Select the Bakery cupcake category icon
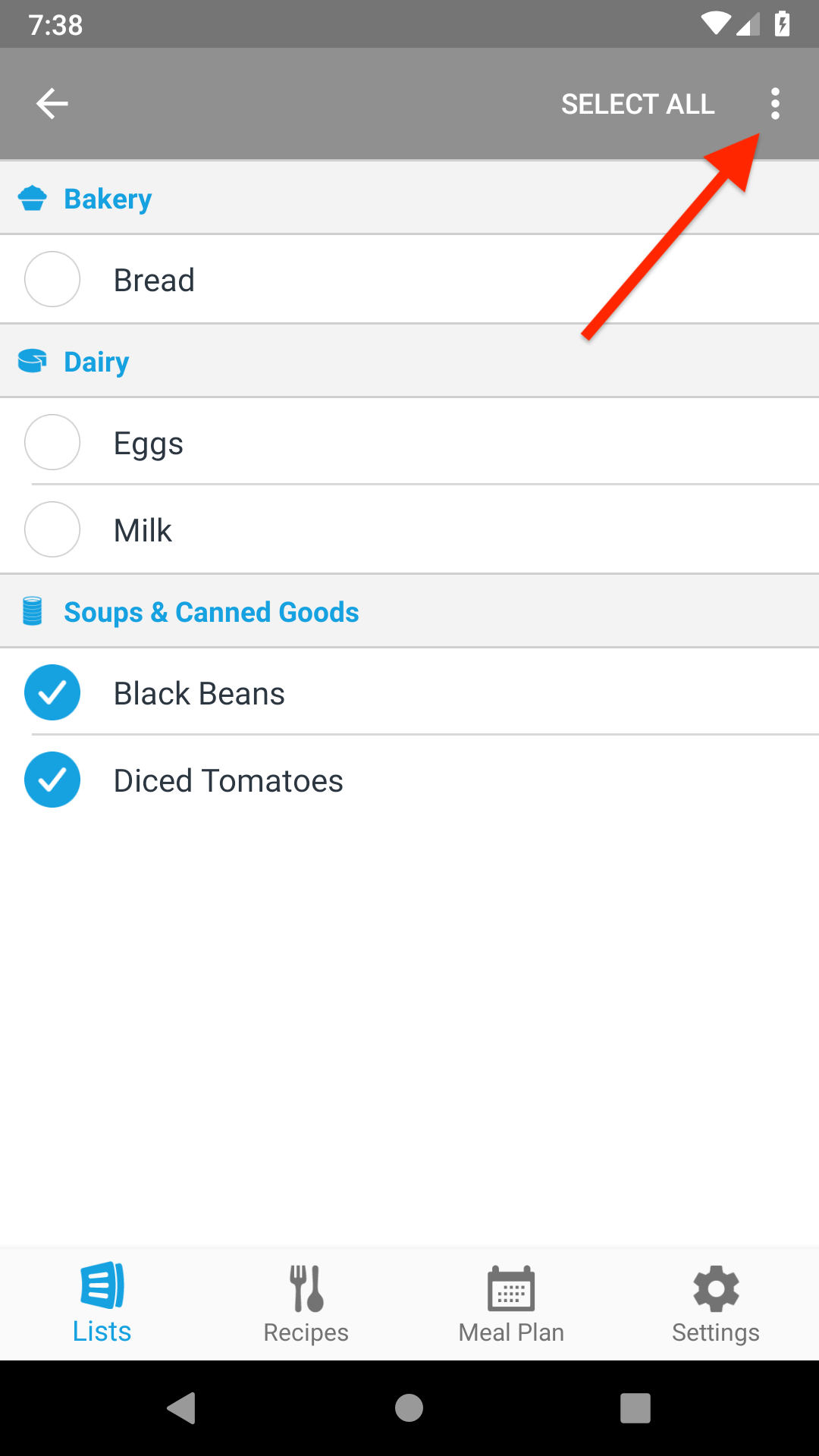The height and width of the screenshot is (1456, 819). (x=33, y=198)
